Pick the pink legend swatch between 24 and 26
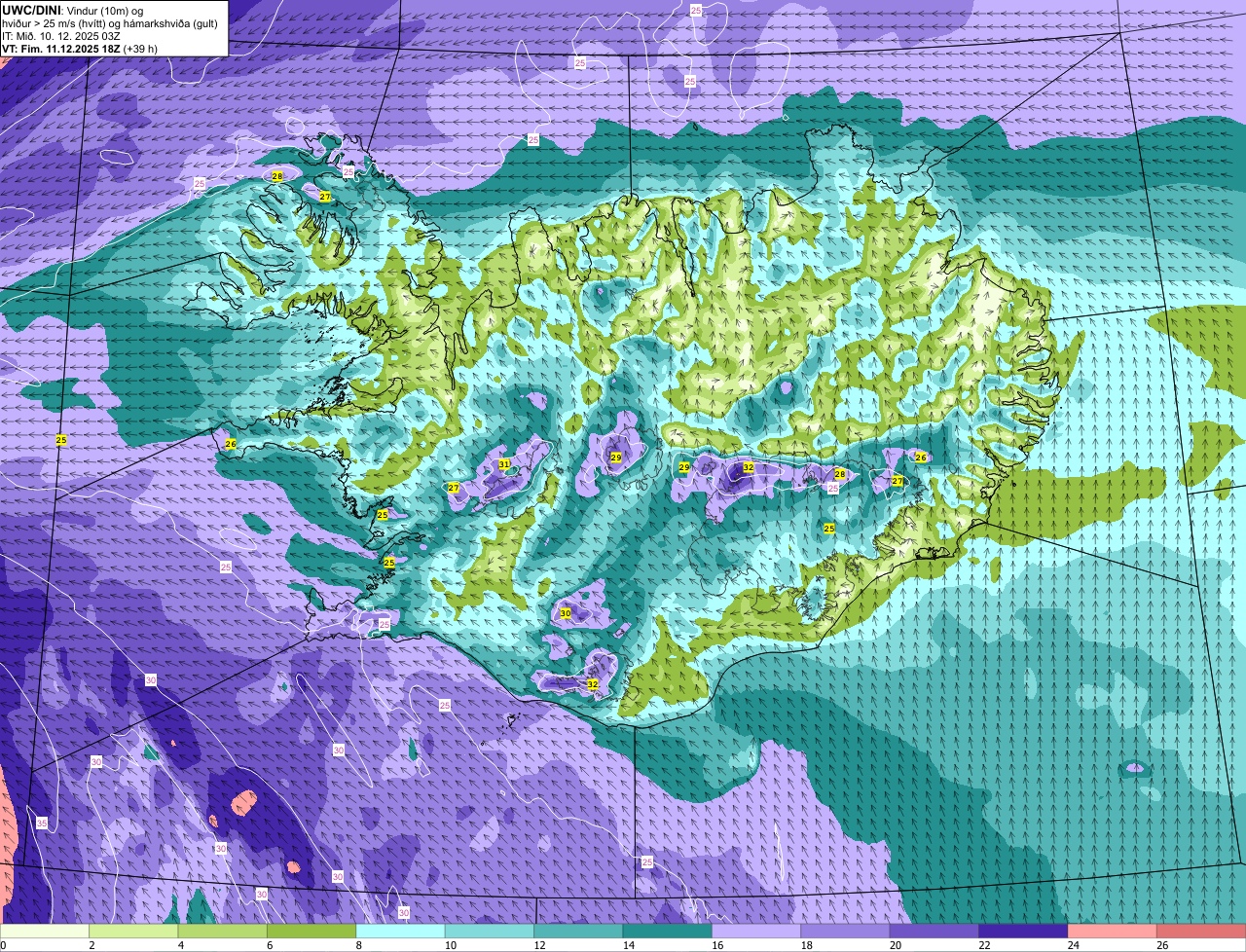 pos(1113,932)
